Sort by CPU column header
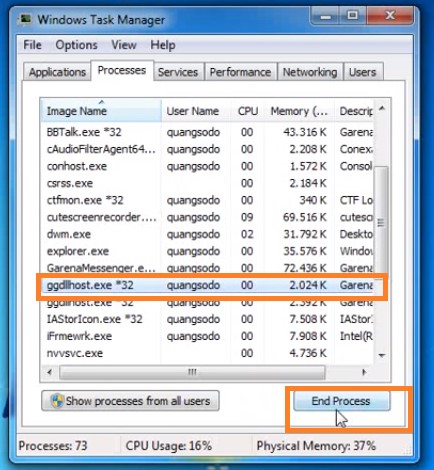Screen dimensions: 434x470 tap(248, 111)
